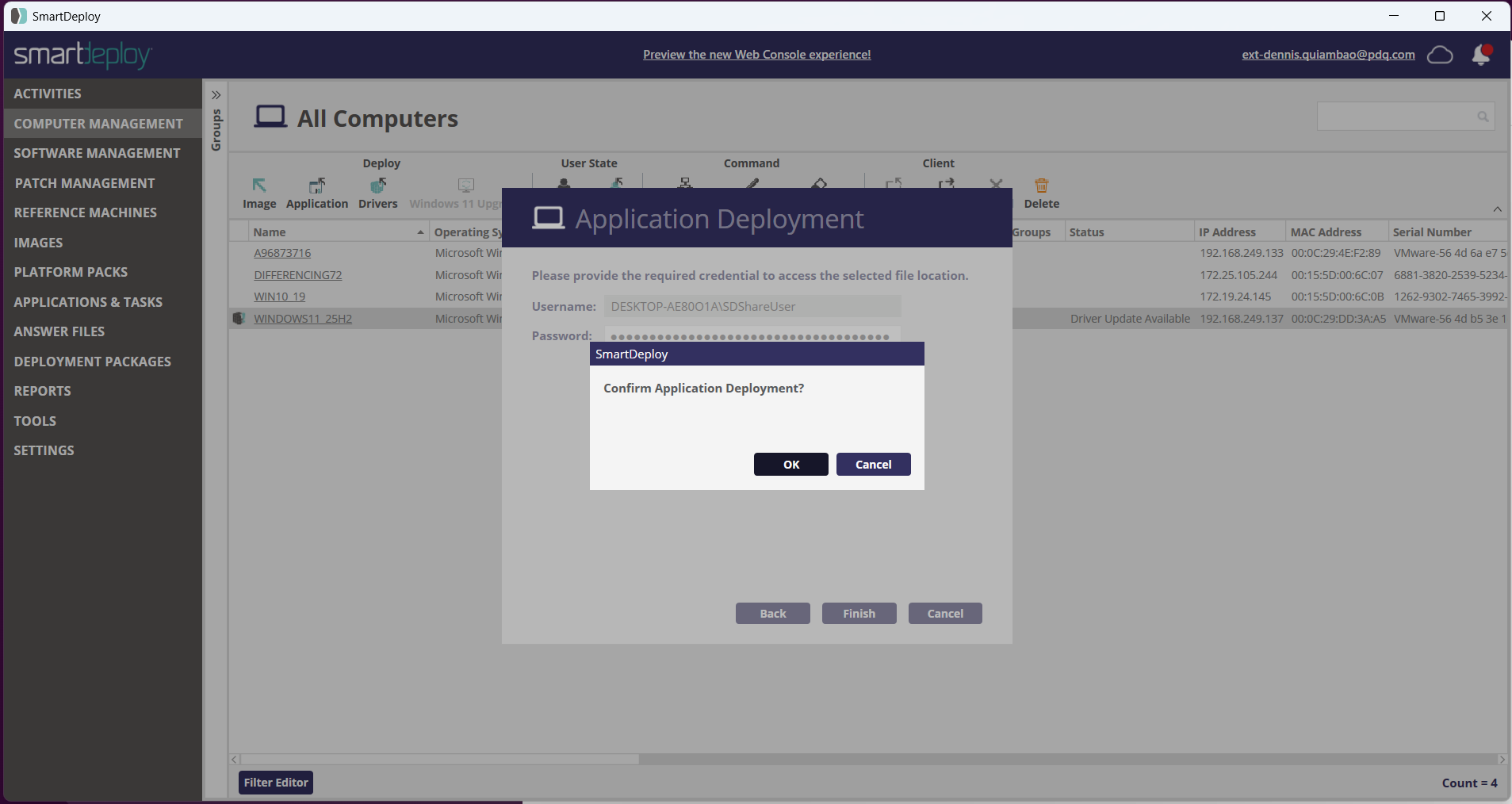1512x804 pixels.
Task: Click the Image deploy icon
Action: tap(259, 186)
